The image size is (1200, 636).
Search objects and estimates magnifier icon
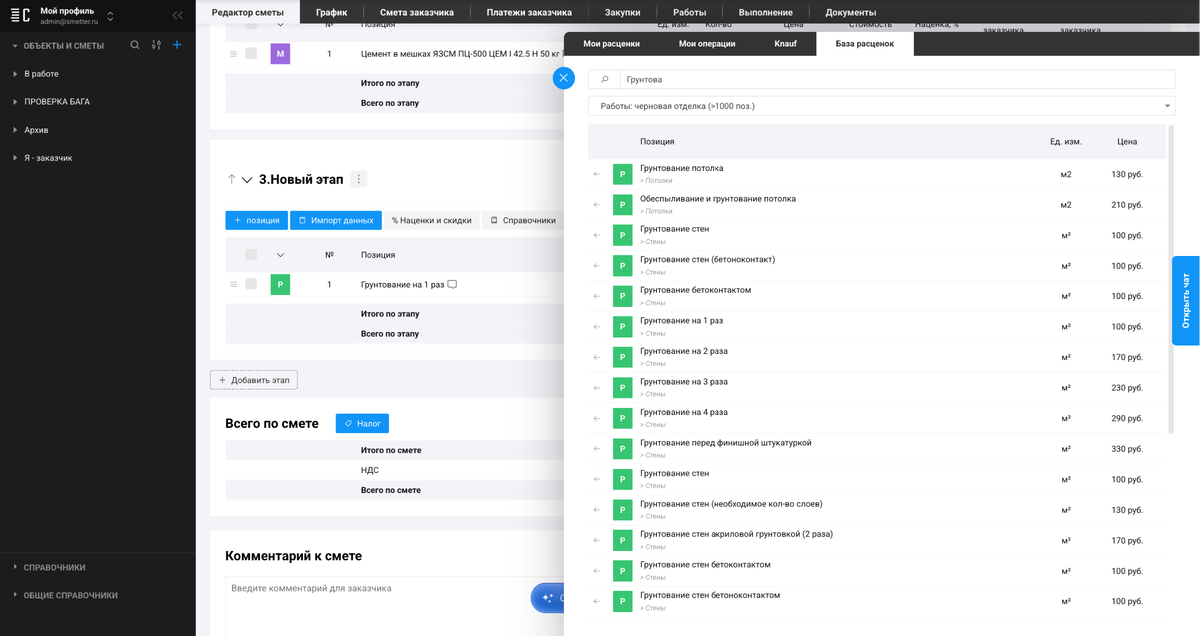pos(135,45)
